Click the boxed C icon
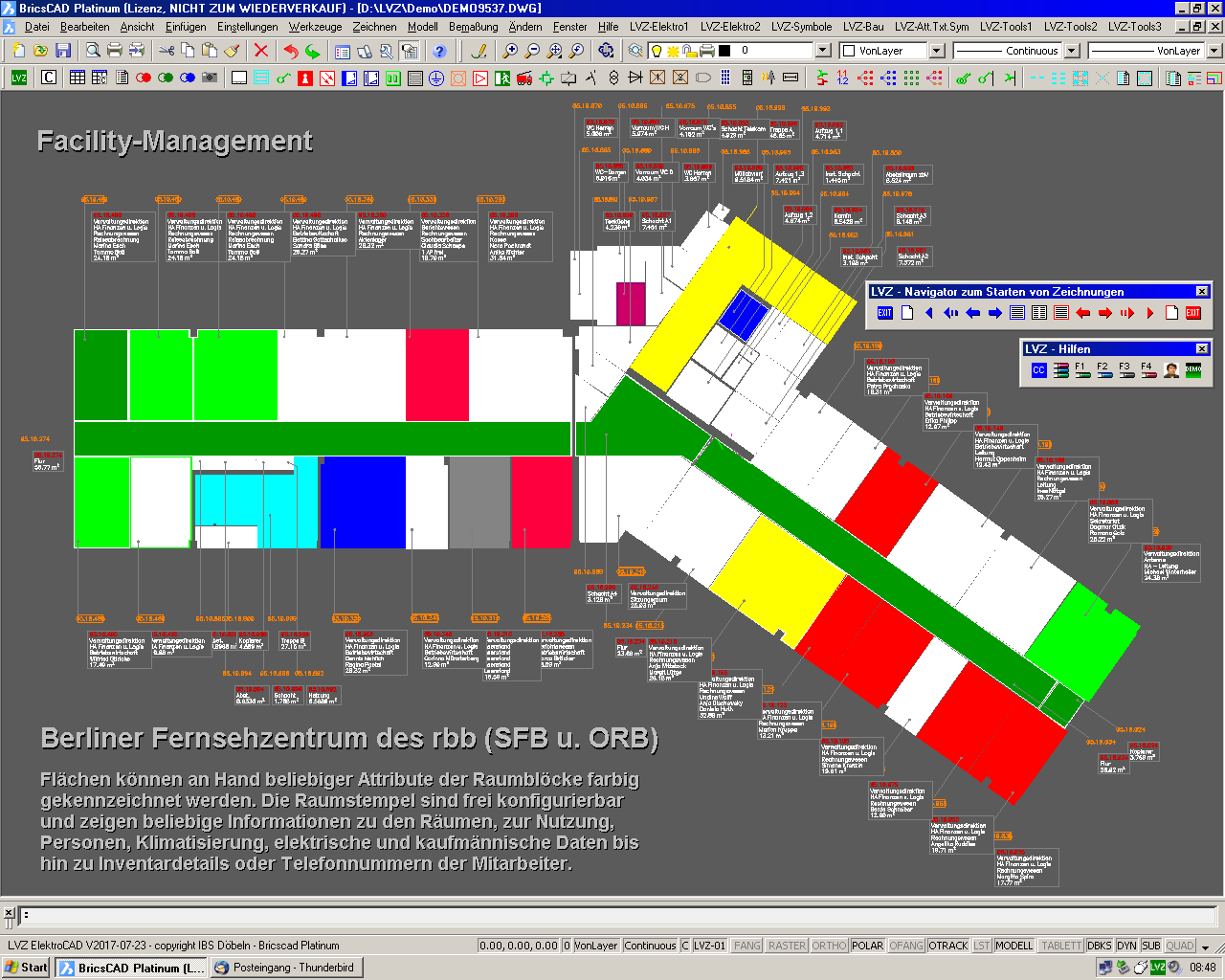This screenshot has width=1225, height=980. click(x=49, y=78)
